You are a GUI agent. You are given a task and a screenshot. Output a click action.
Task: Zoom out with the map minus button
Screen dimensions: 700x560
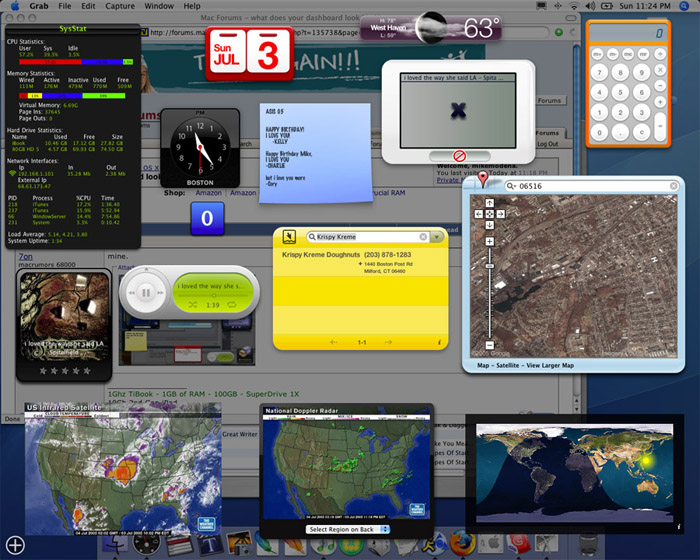(490, 345)
